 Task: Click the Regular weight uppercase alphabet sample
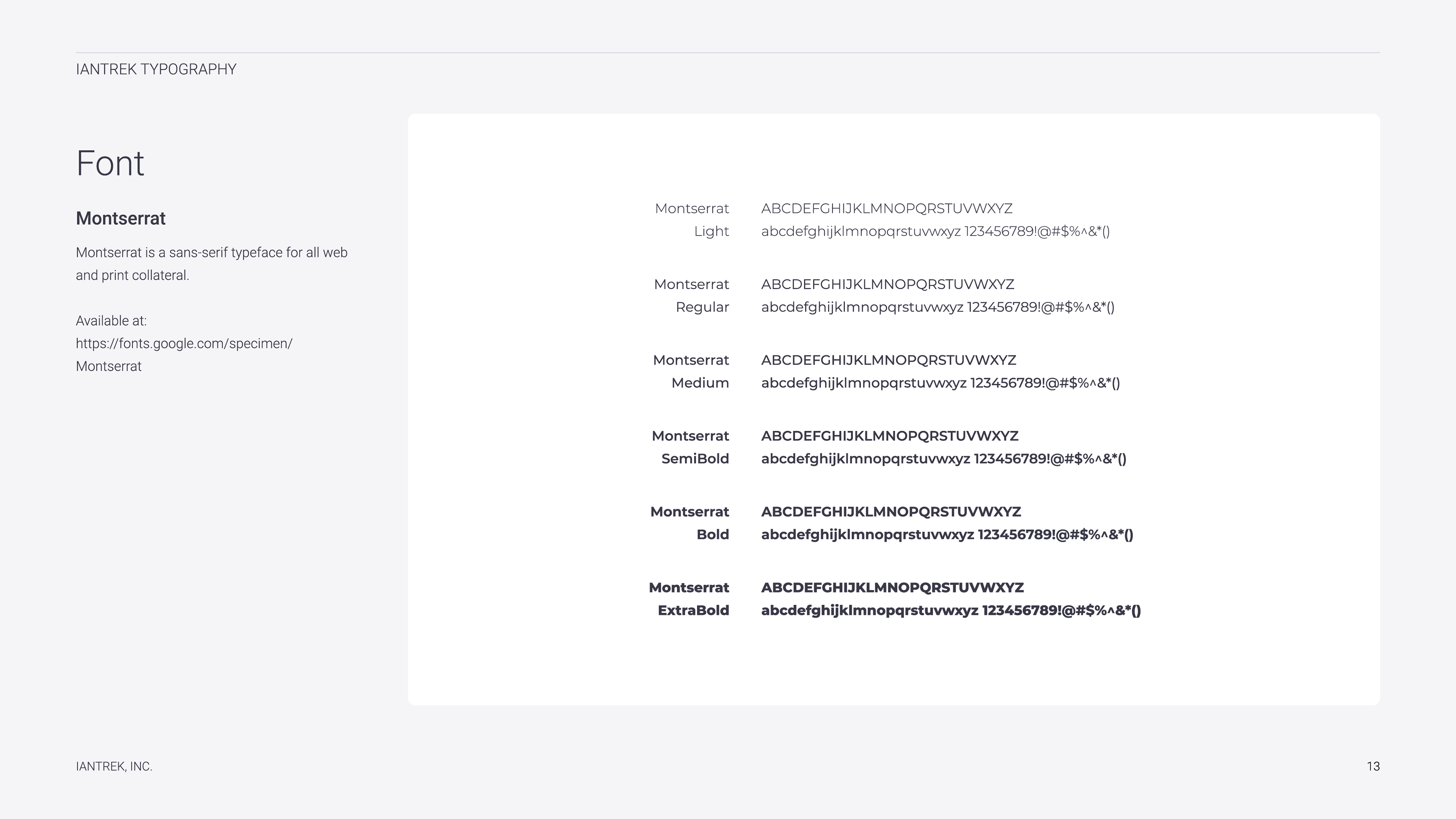coord(888,284)
